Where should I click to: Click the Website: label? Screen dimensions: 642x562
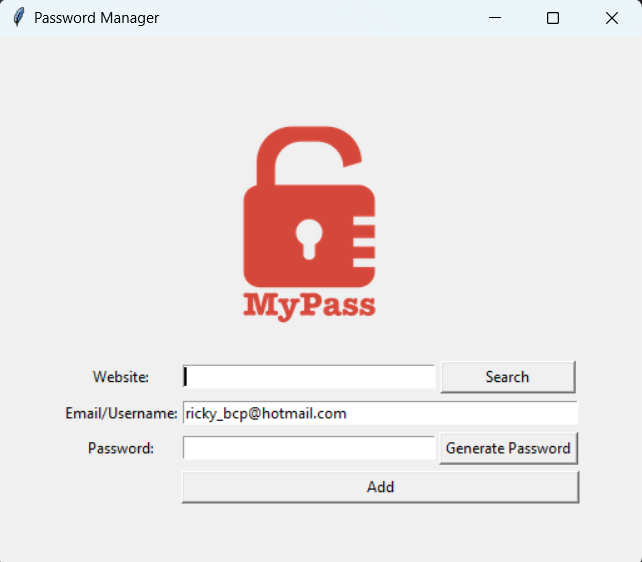point(121,377)
